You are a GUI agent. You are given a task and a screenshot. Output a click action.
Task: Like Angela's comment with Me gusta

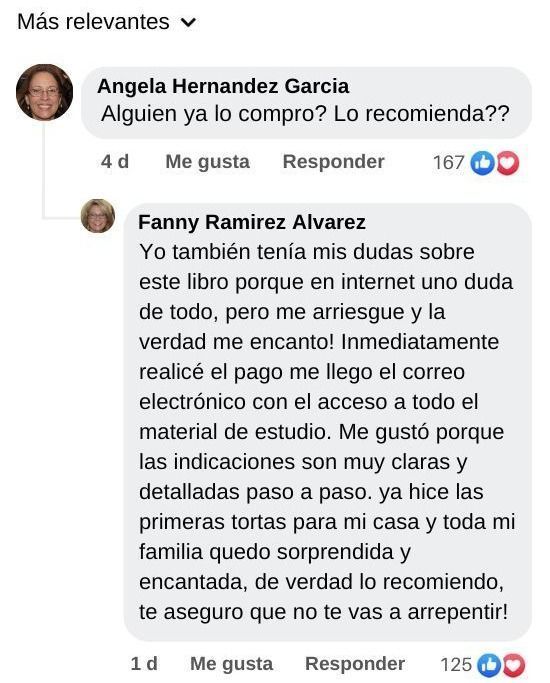click(208, 162)
